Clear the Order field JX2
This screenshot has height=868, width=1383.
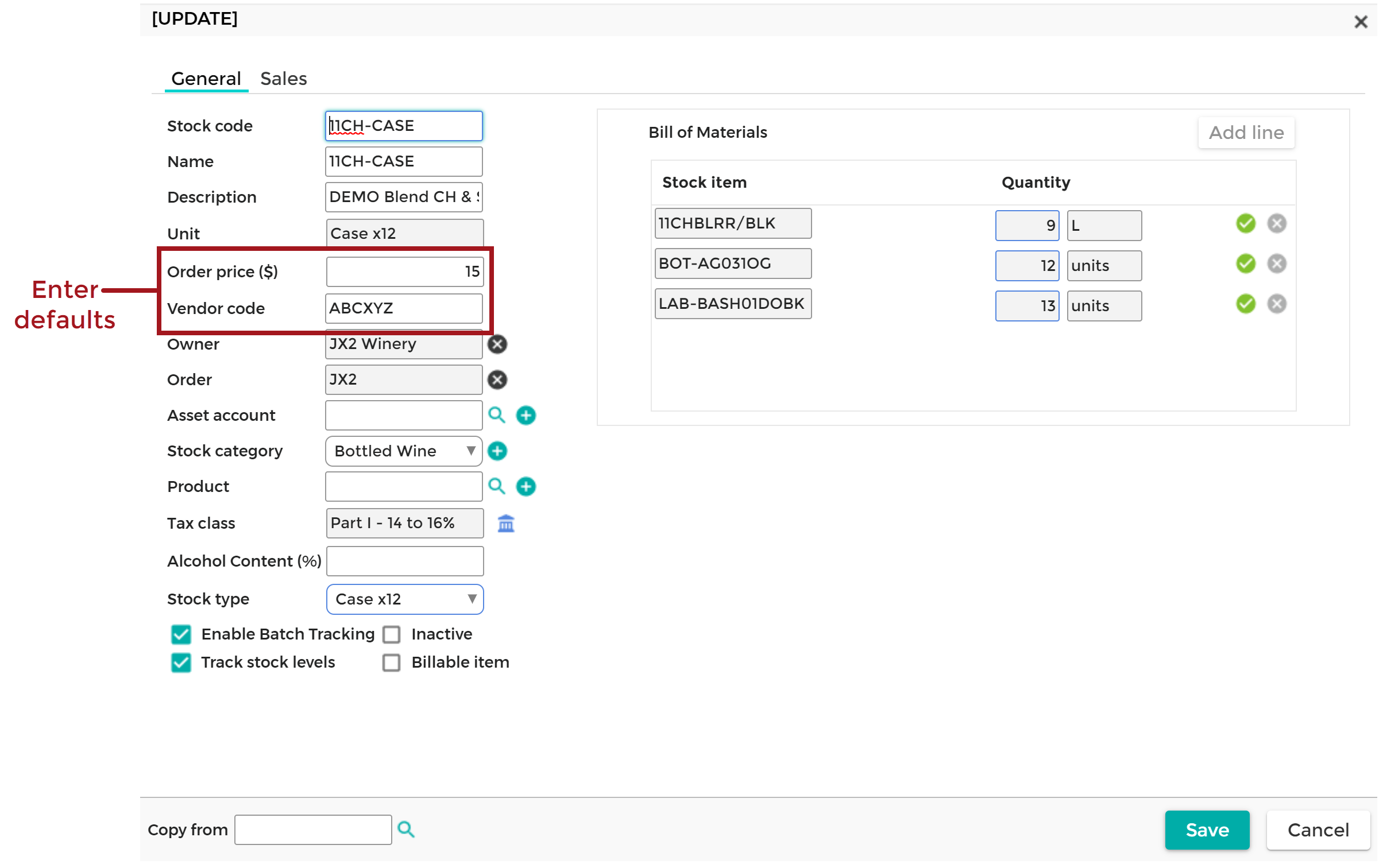point(497,379)
